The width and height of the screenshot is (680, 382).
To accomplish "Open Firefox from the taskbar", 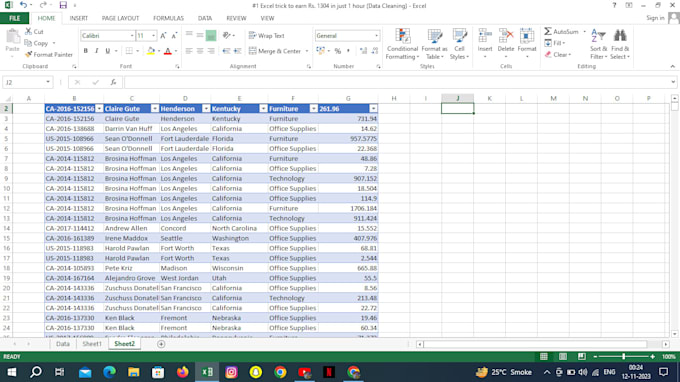I will (183, 372).
